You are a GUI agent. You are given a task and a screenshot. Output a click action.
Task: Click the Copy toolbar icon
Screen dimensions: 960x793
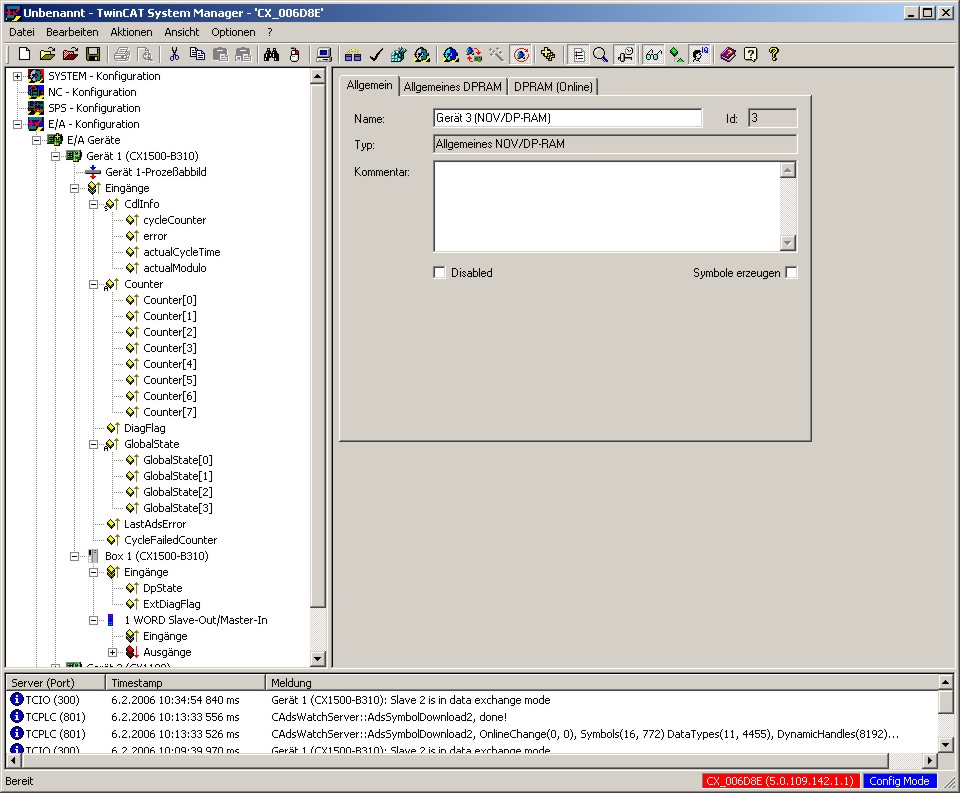[x=197, y=54]
